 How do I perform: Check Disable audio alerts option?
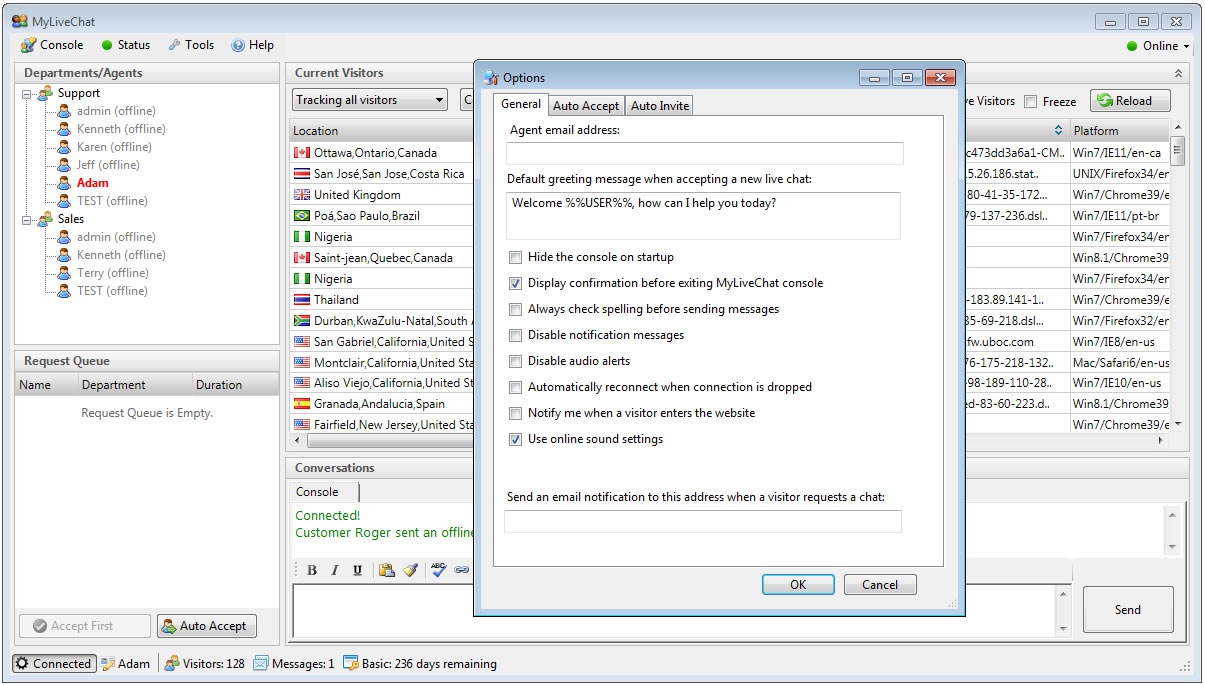[x=516, y=361]
